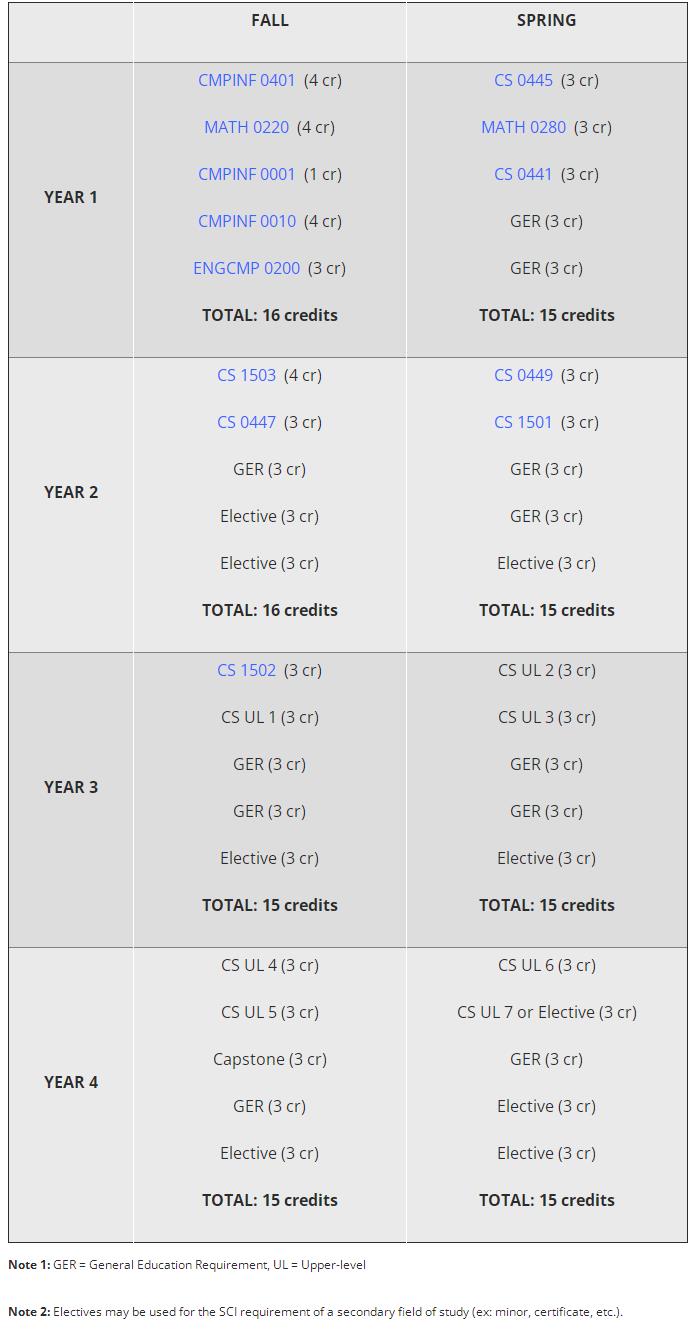The height and width of the screenshot is (1340, 697).
Task: Open the CS 0449 course link
Action: [x=523, y=375]
